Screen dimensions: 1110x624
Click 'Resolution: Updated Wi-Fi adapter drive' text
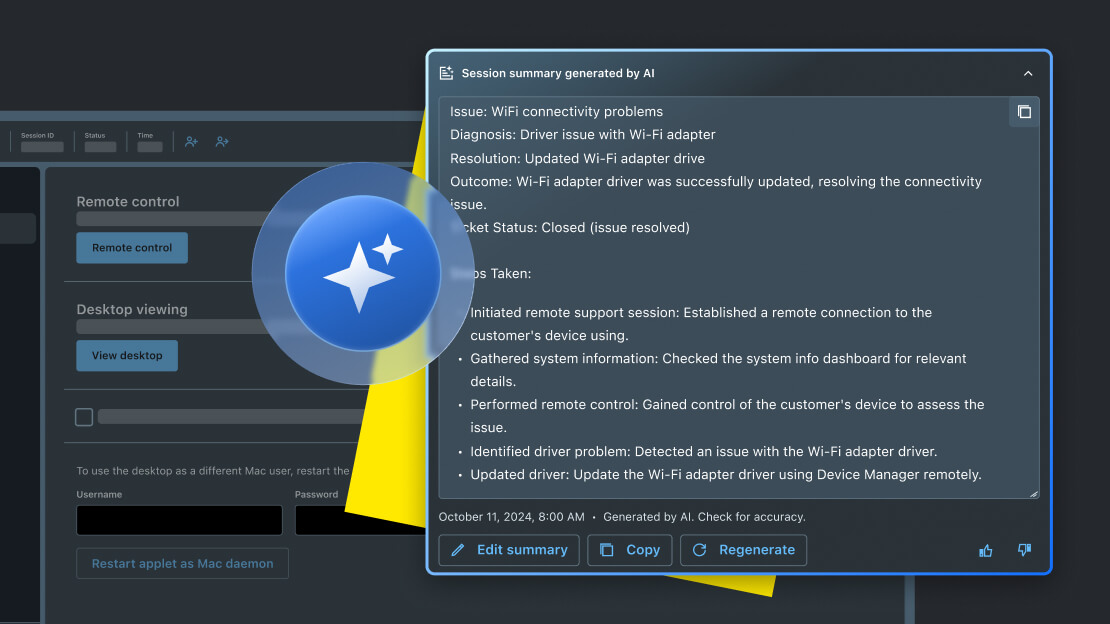point(578,159)
